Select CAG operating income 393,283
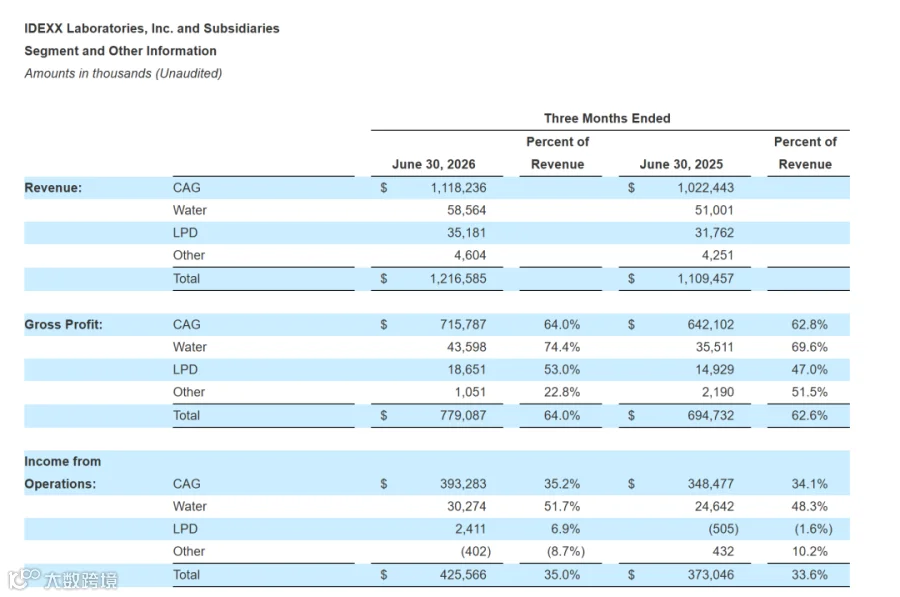The height and width of the screenshot is (597, 900). [463, 484]
